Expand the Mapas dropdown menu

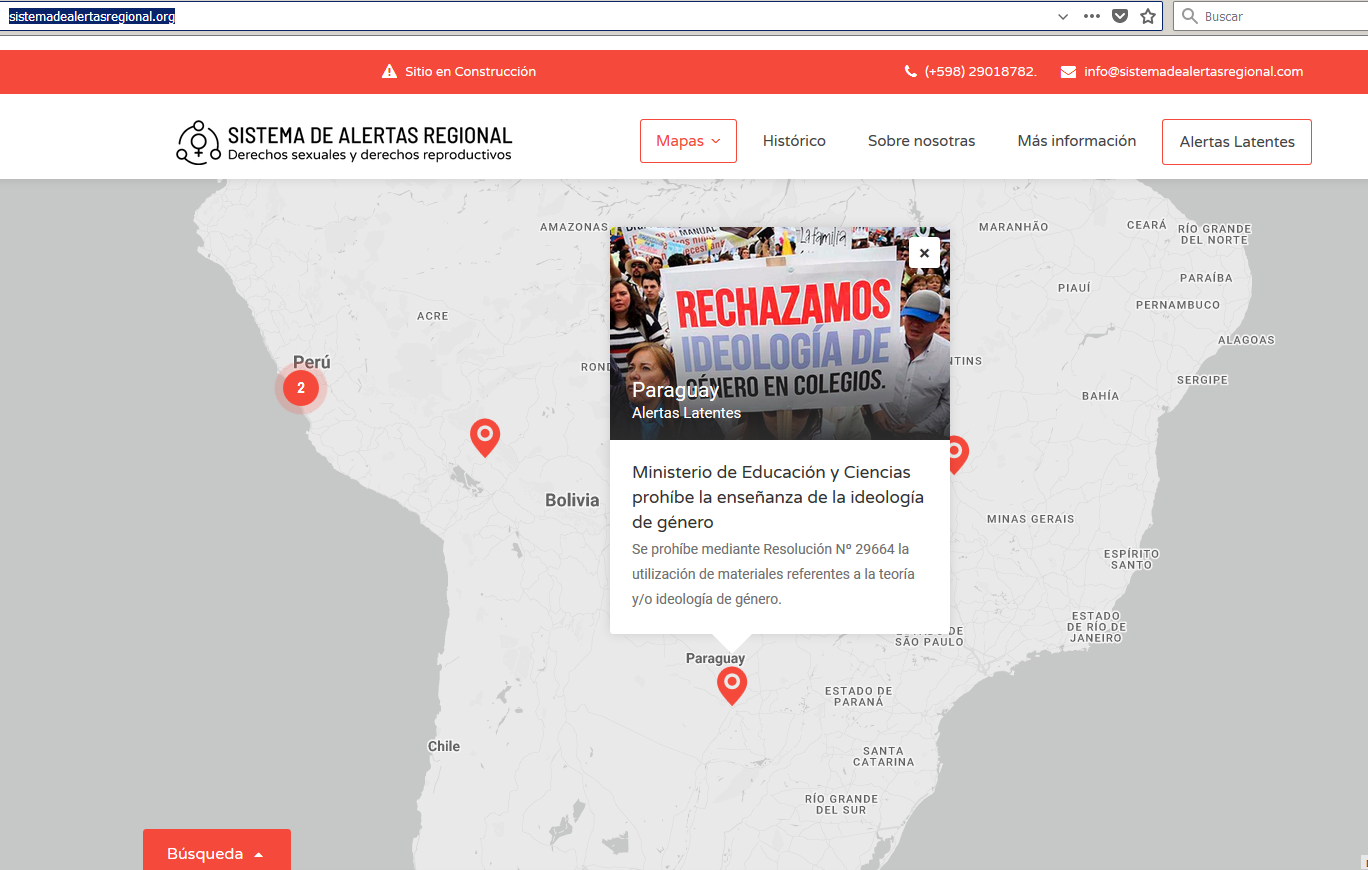point(688,141)
